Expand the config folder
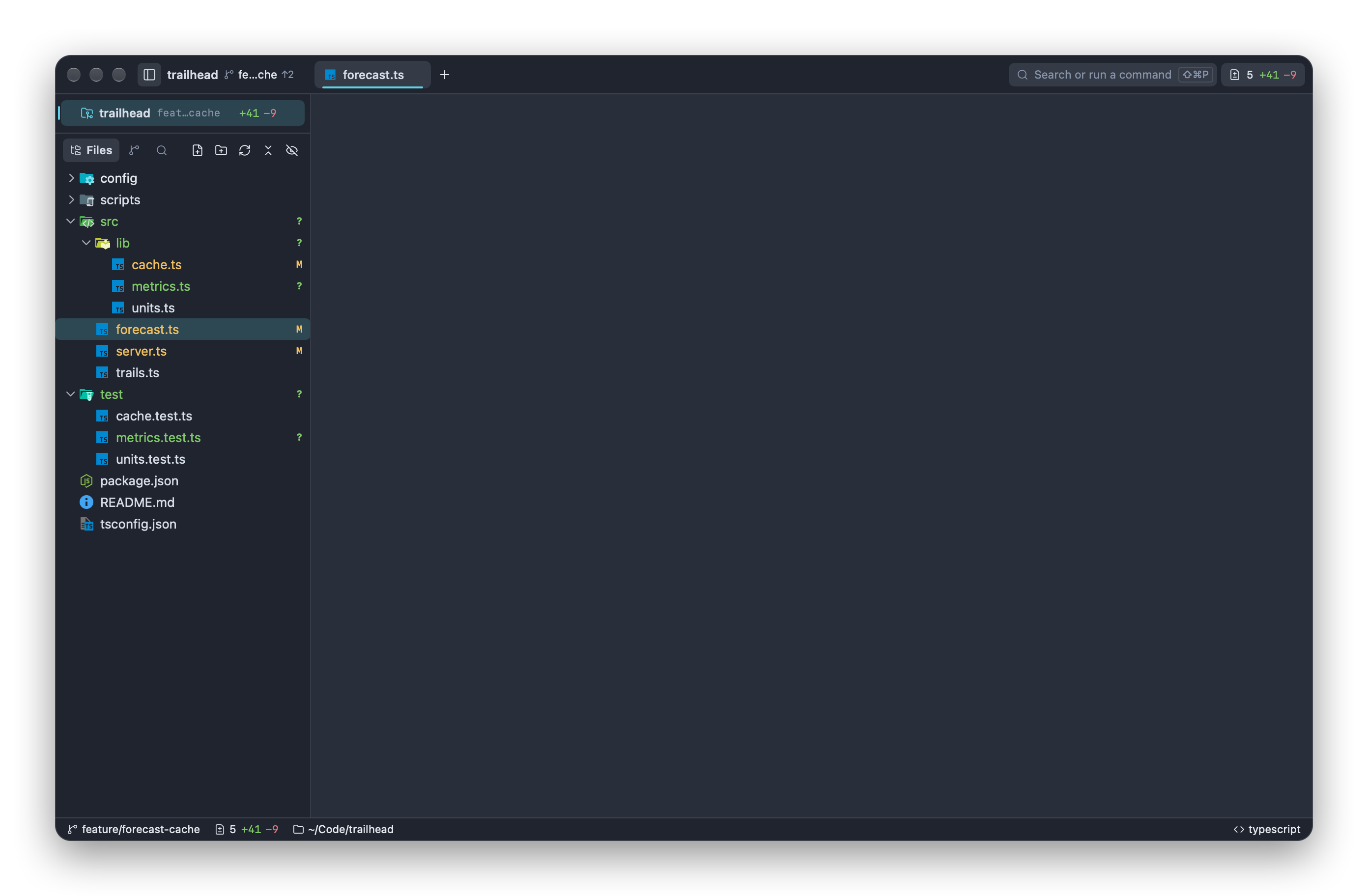The height and width of the screenshot is (896, 1368). [x=71, y=178]
